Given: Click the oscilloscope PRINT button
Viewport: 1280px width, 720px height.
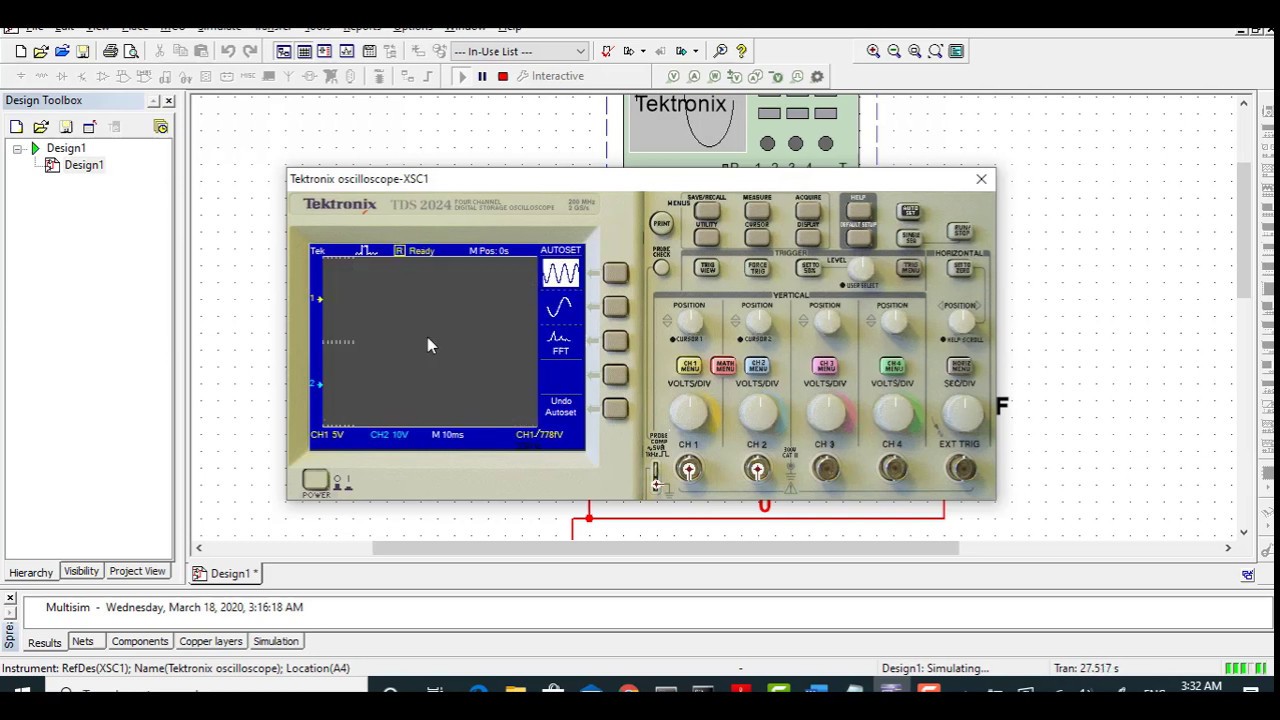Looking at the screenshot, I should pyautogui.click(x=661, y=223).
